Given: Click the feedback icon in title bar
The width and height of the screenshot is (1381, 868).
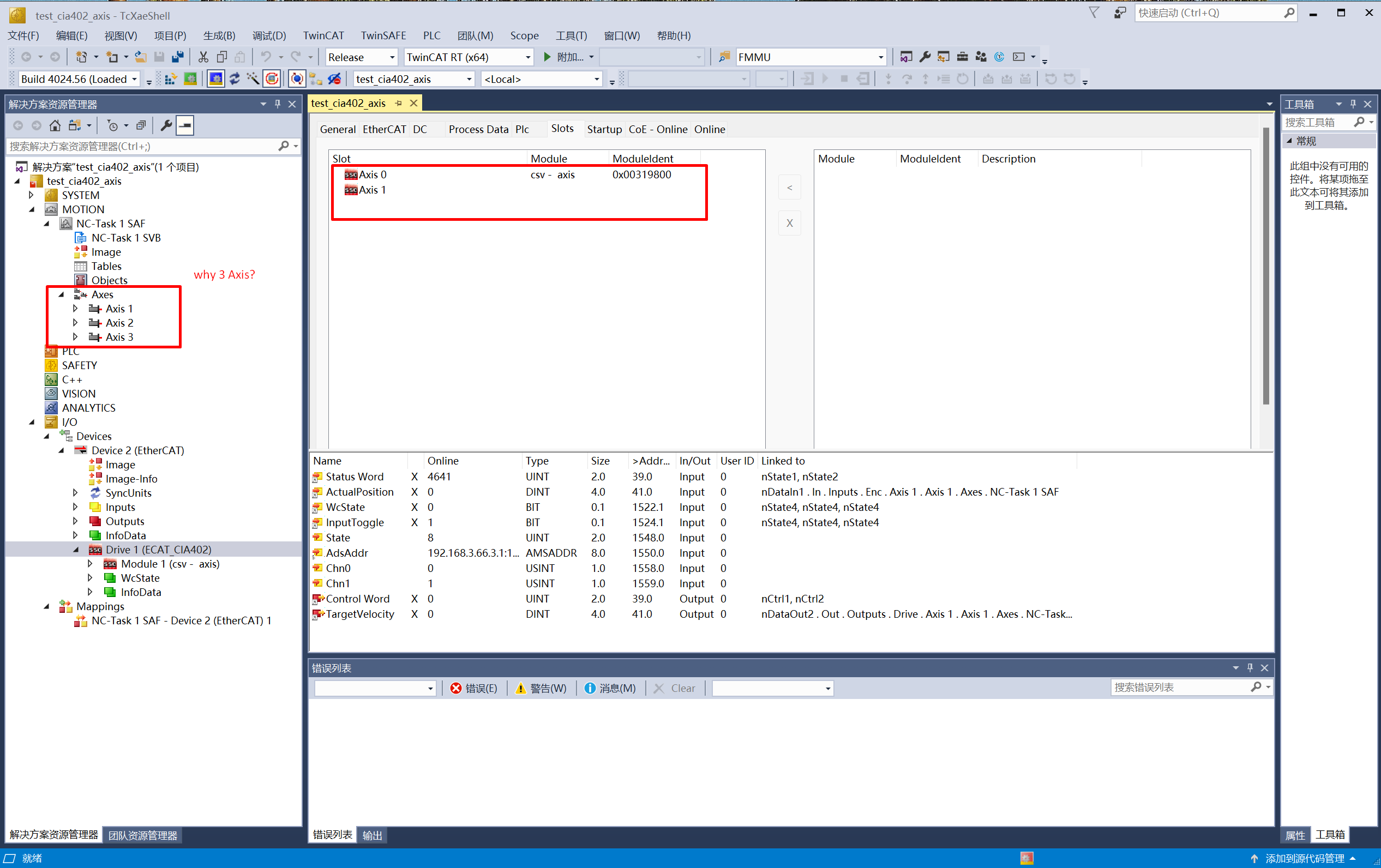Looking at the screenshot, I should pos(1120,13).
